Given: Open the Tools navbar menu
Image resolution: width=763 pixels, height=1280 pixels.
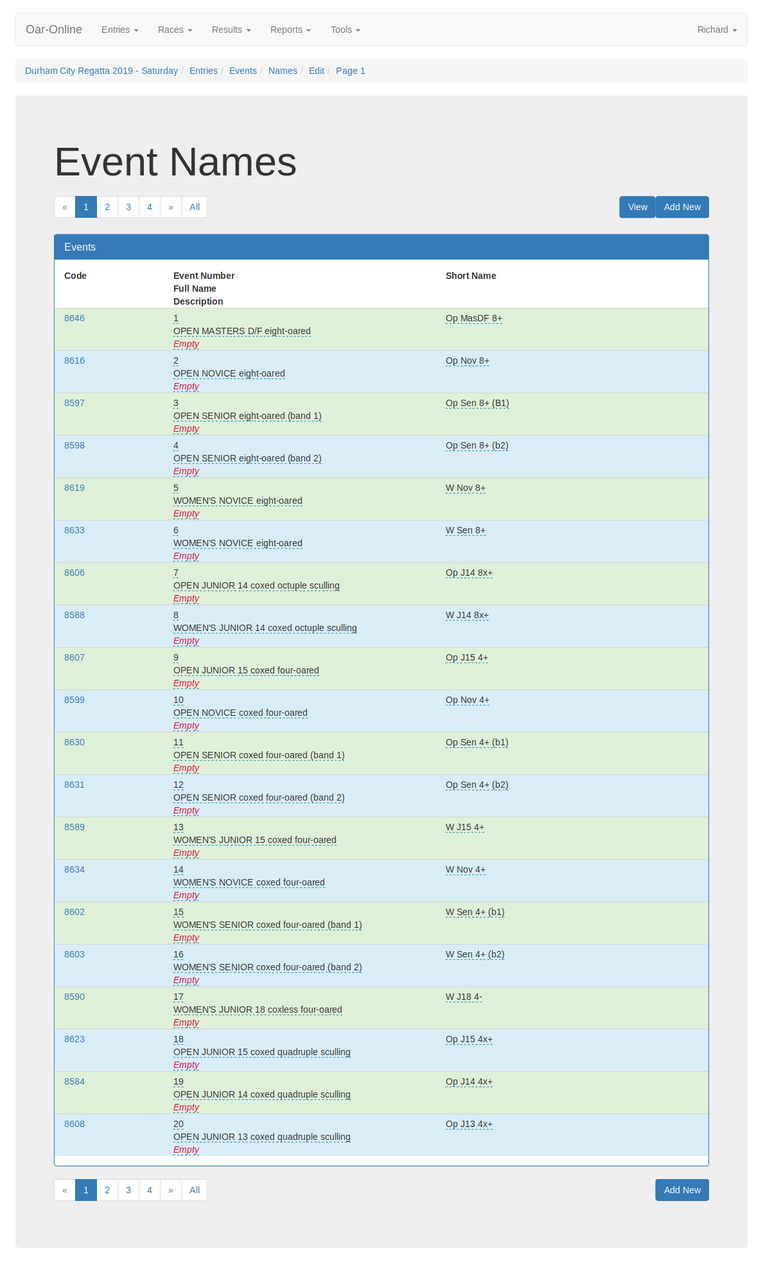Looking at the screenshot, I should point(345,30).
